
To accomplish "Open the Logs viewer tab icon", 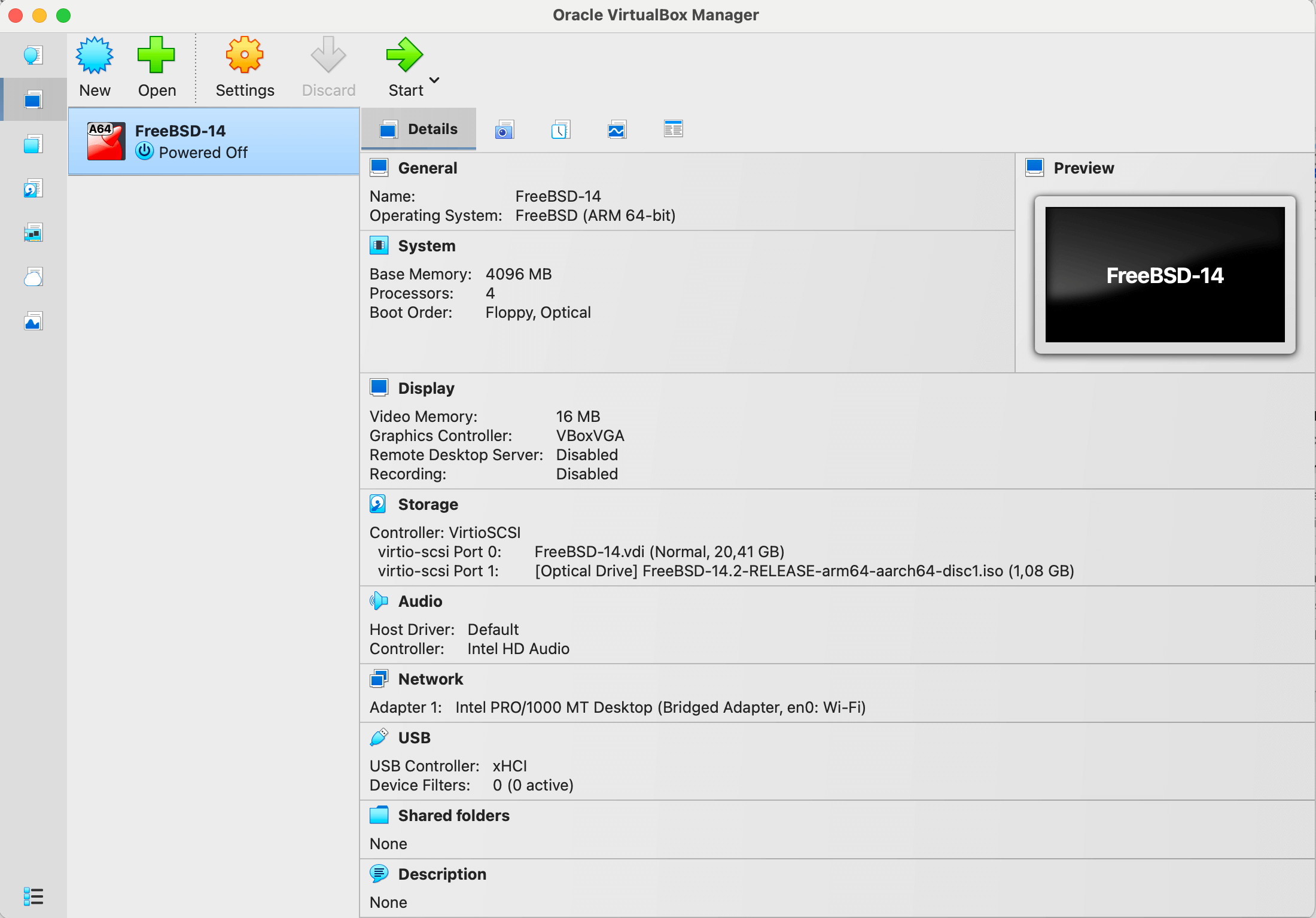I will pos(560,129).
